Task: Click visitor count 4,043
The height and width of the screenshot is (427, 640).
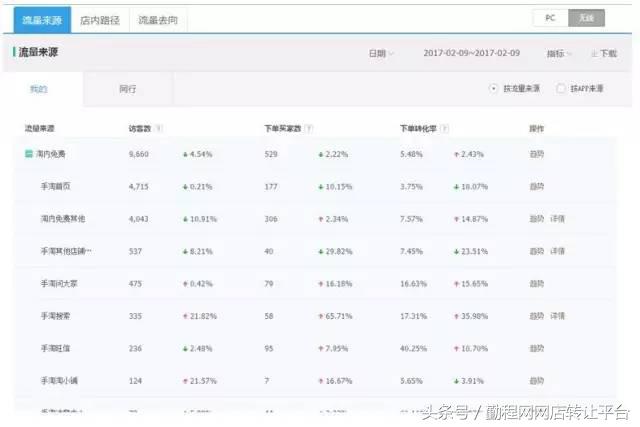Action: click(139, 219)
